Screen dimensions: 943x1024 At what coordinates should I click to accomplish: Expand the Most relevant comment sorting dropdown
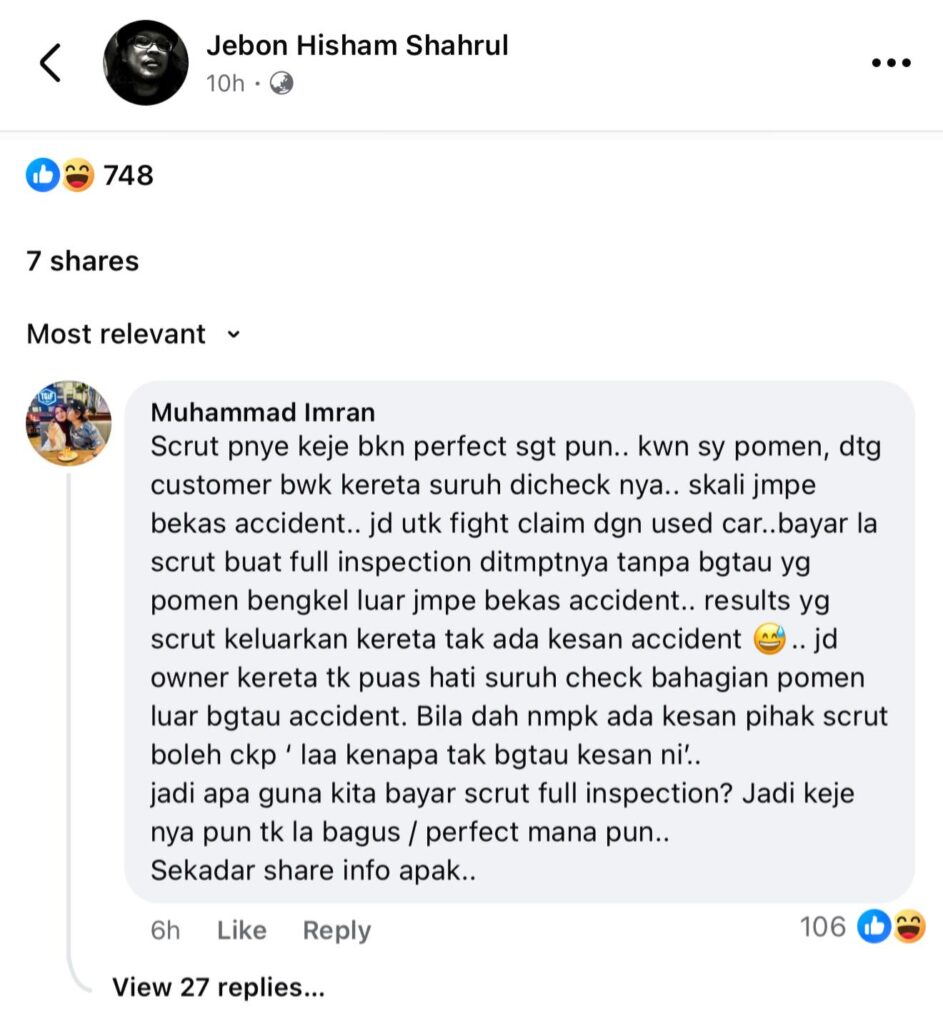click(134, 334)
